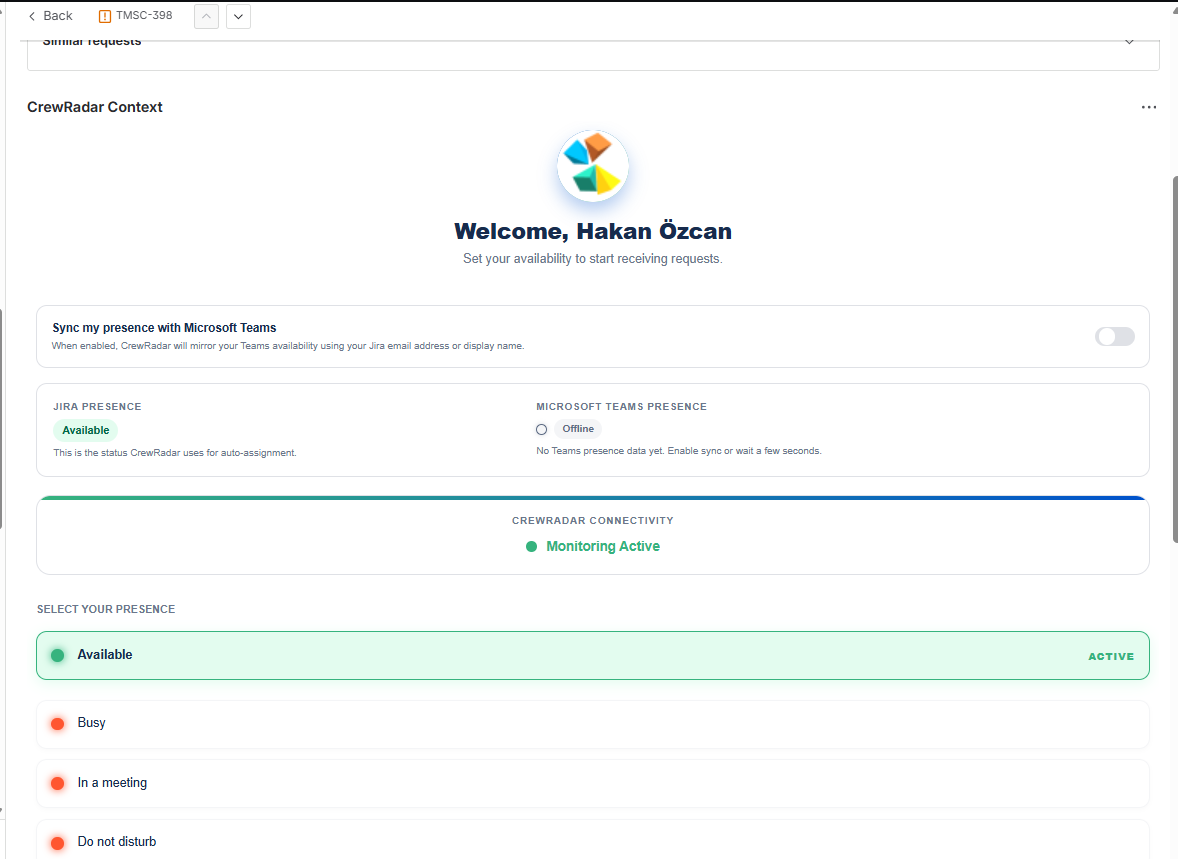Click 'This is the status CrewRadar uses' text
Image resolution: width=1178 pixels, height=859 pixels.
pyautogui.click(x=174, y=453)
